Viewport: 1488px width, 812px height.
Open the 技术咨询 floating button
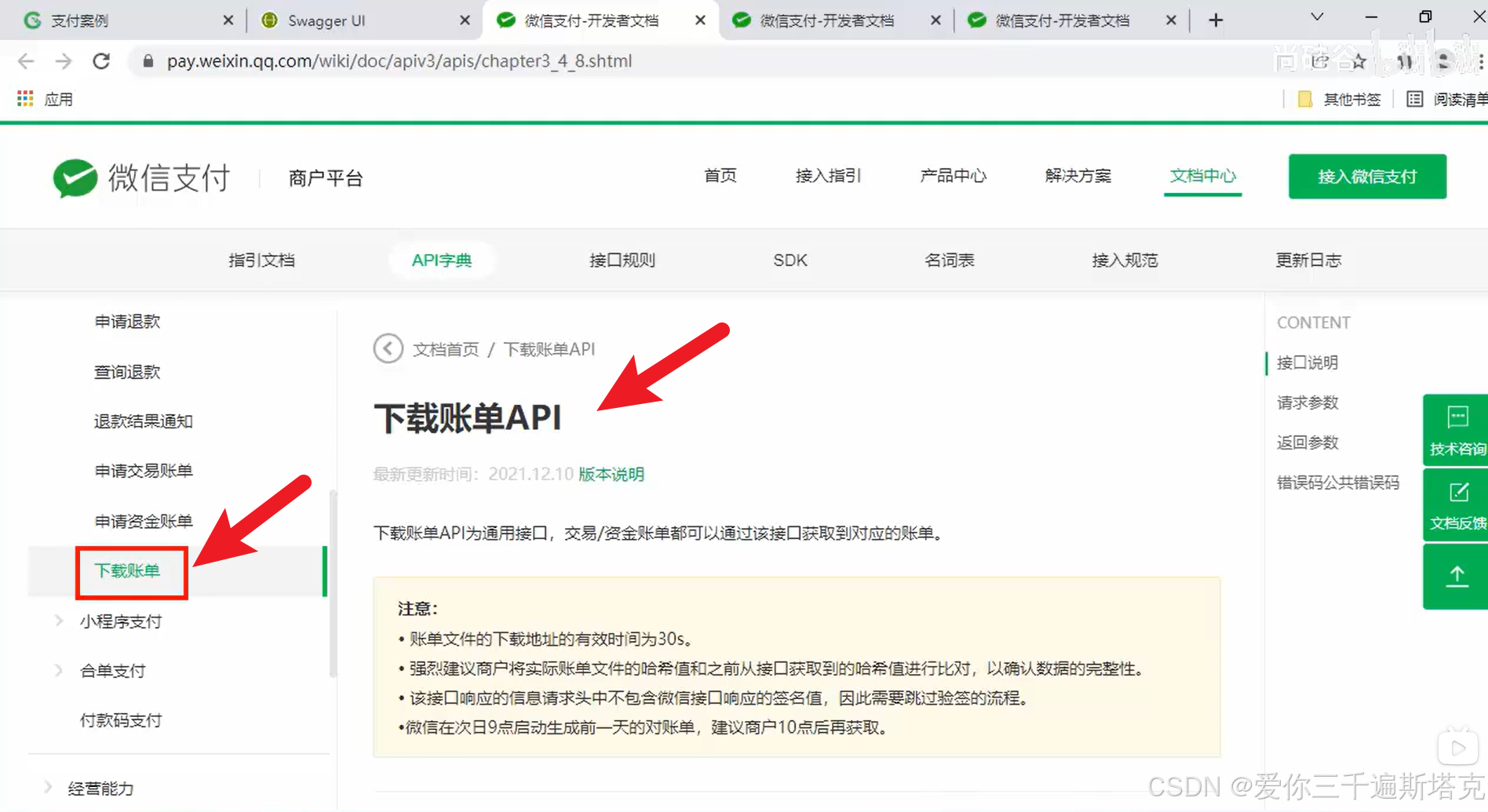(x=1457, y=430)
